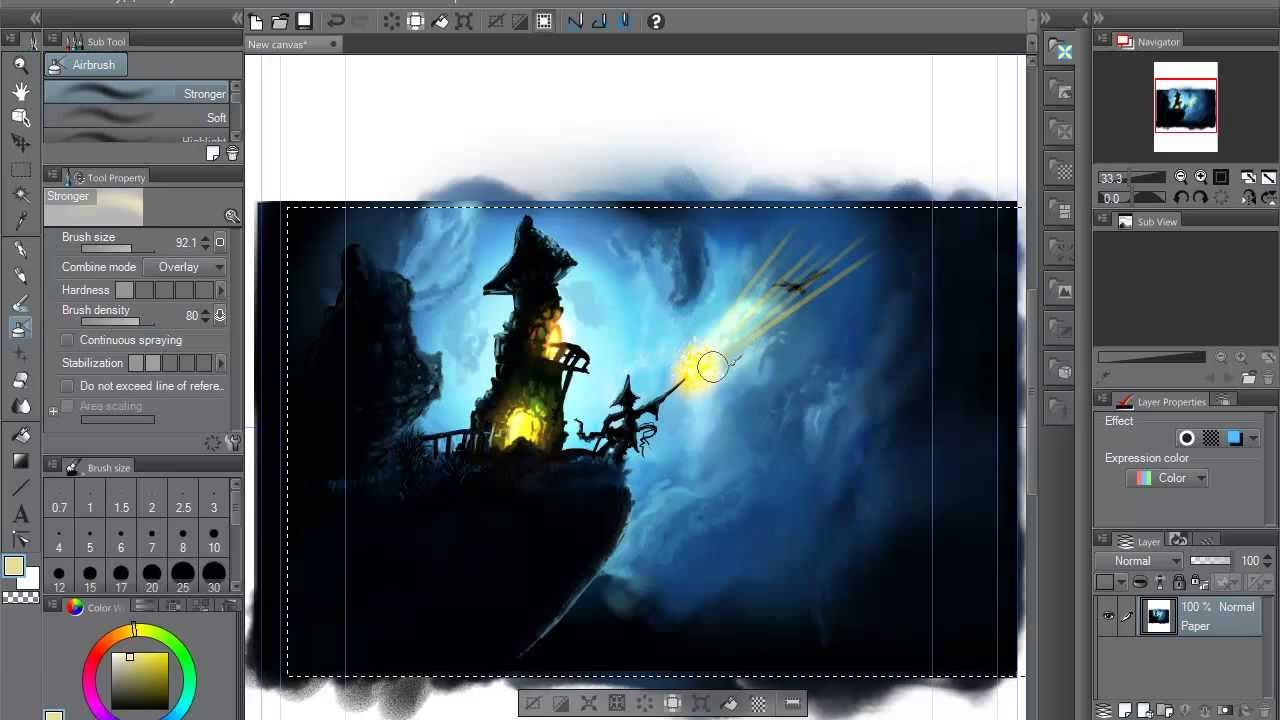Select the Pencil tool
This screenshot has width=1280, height=720.
[20, 276]
